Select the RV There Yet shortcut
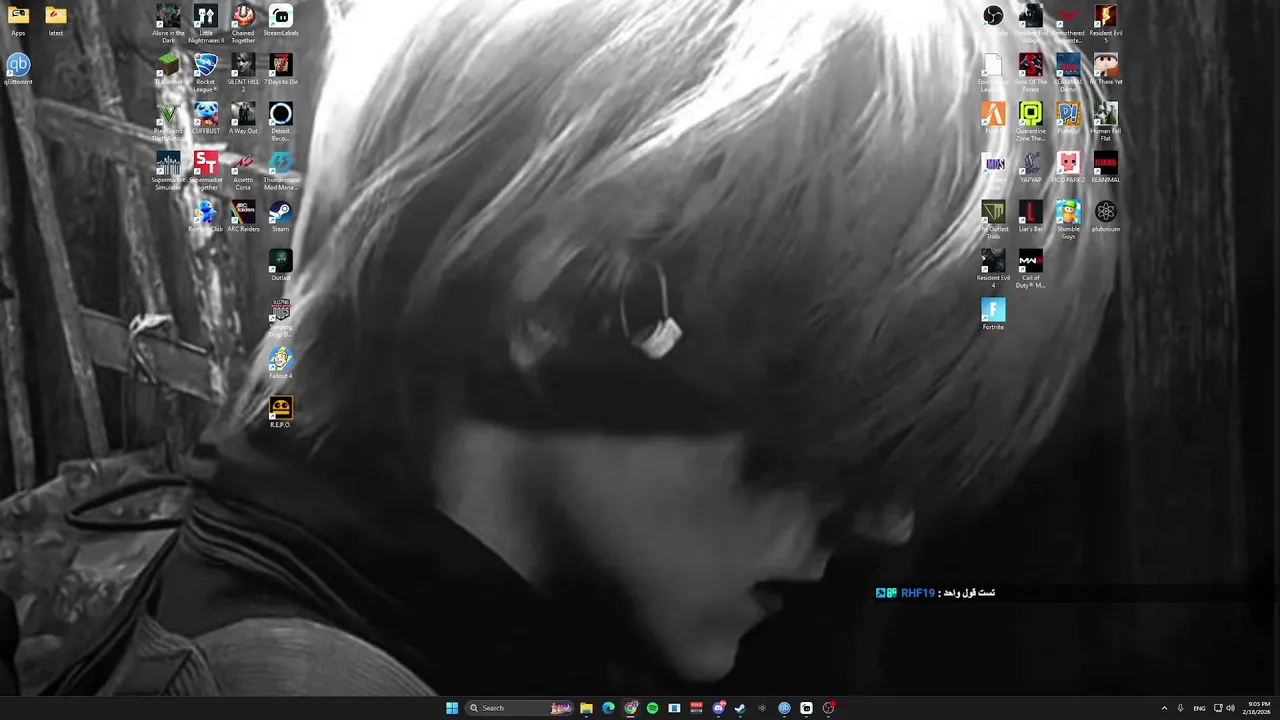1280x720 pixels. [x=1106, y=70]
